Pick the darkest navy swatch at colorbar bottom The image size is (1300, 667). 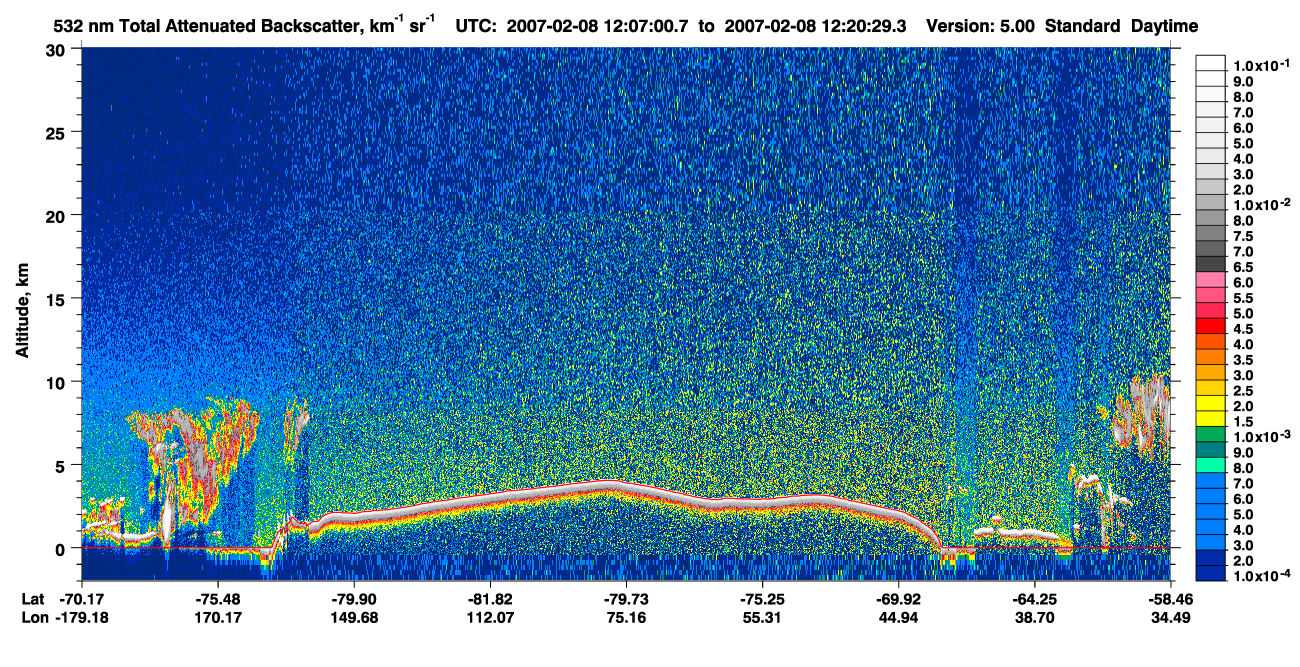tap(1211, 572)
